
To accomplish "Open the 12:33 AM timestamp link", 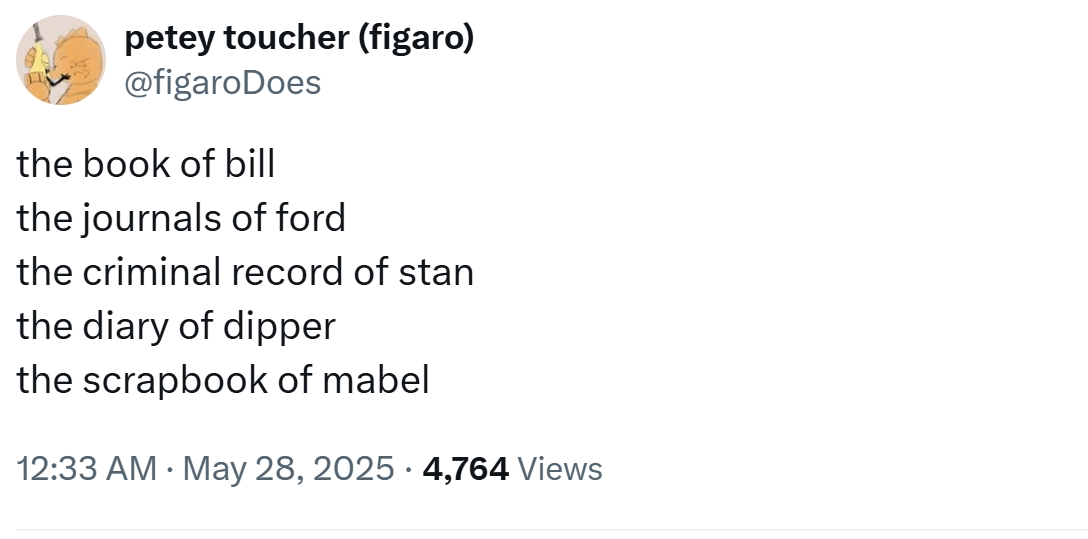I will tap(87, 467).
